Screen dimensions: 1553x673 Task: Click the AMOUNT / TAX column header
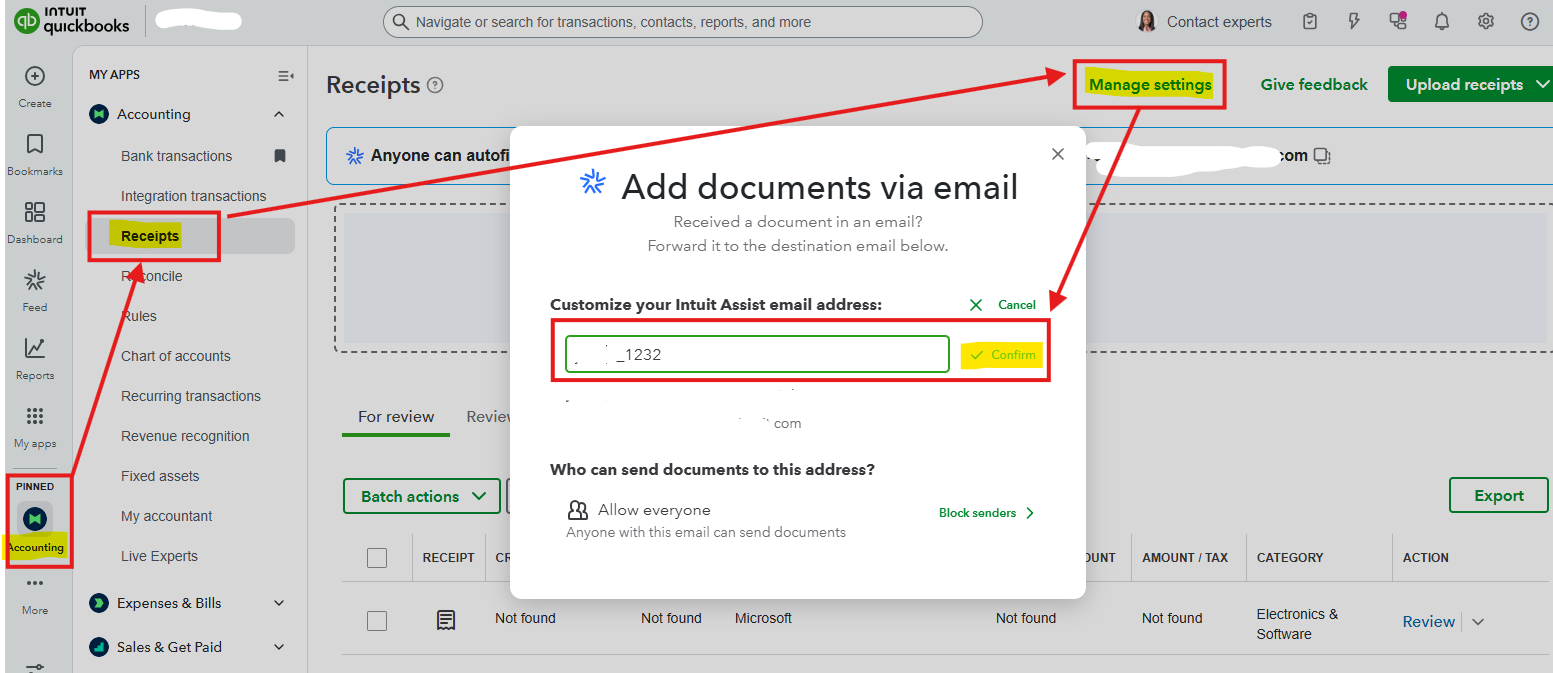coord(1185,558)
